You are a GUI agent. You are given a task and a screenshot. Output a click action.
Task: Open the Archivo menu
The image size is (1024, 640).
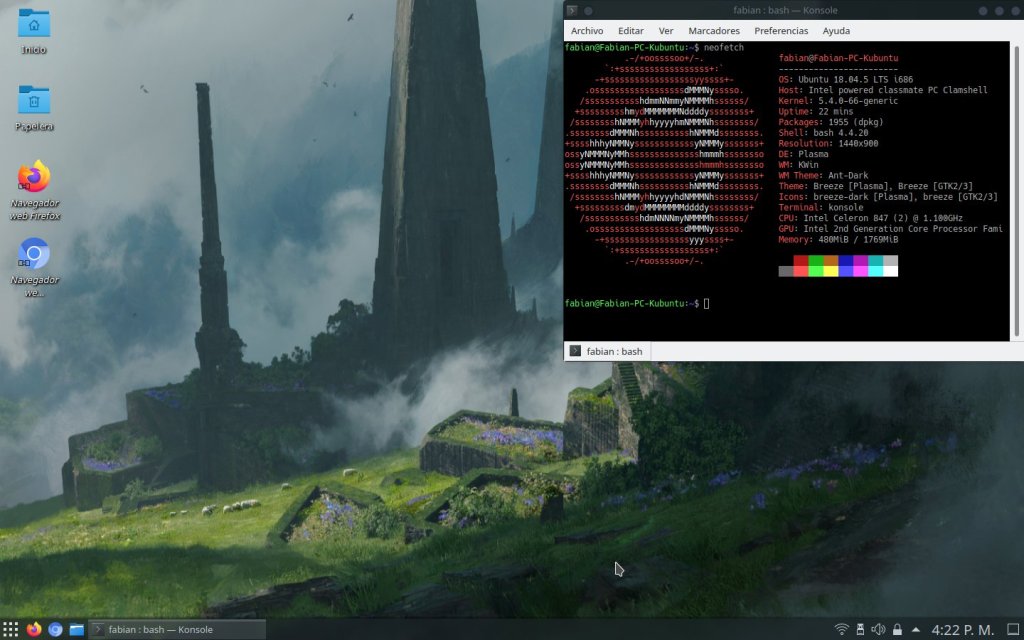pos(587,31)
